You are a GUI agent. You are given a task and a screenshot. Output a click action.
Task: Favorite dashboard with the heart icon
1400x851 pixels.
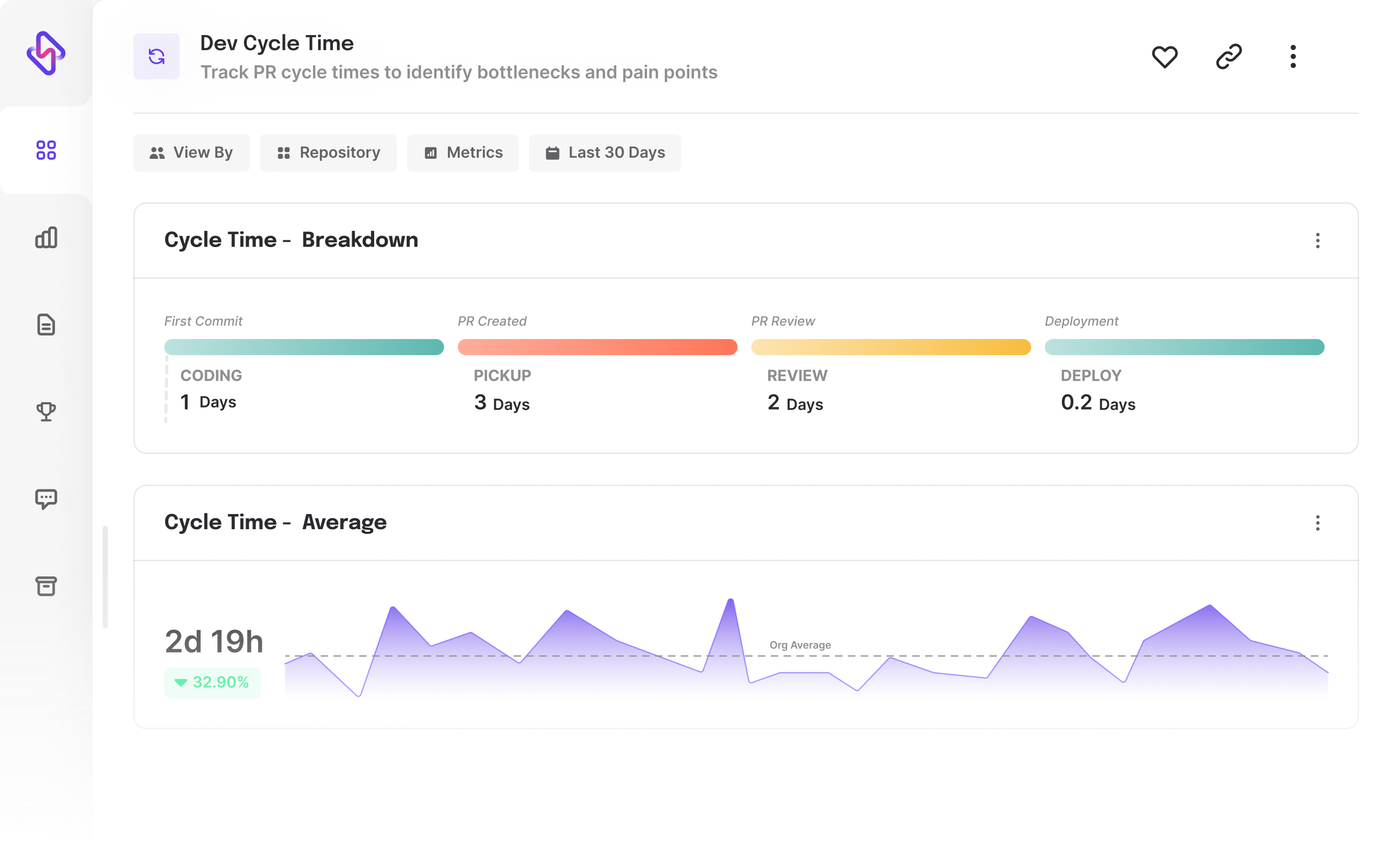point(1164,57)
